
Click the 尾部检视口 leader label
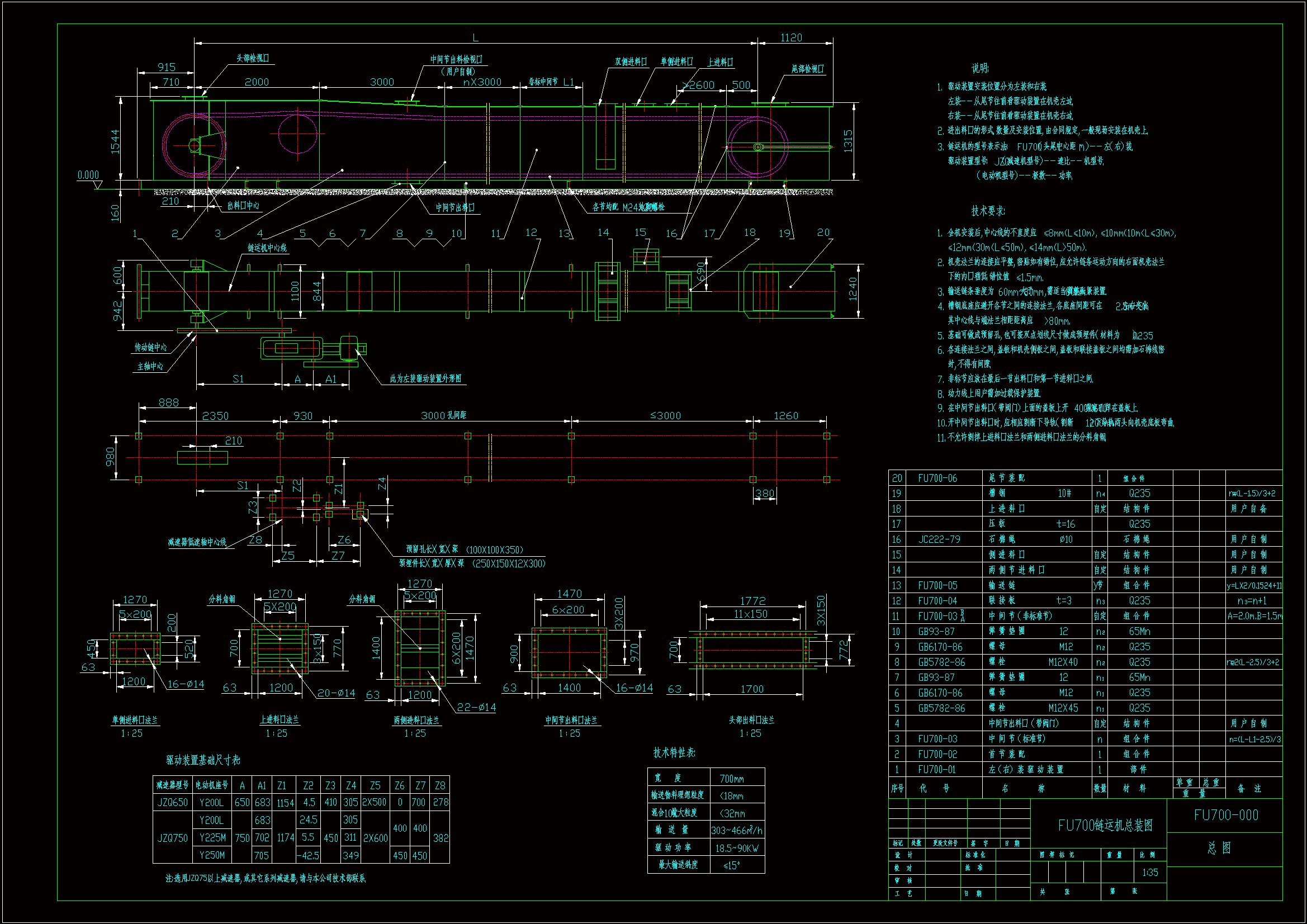[x=807, y=69]
